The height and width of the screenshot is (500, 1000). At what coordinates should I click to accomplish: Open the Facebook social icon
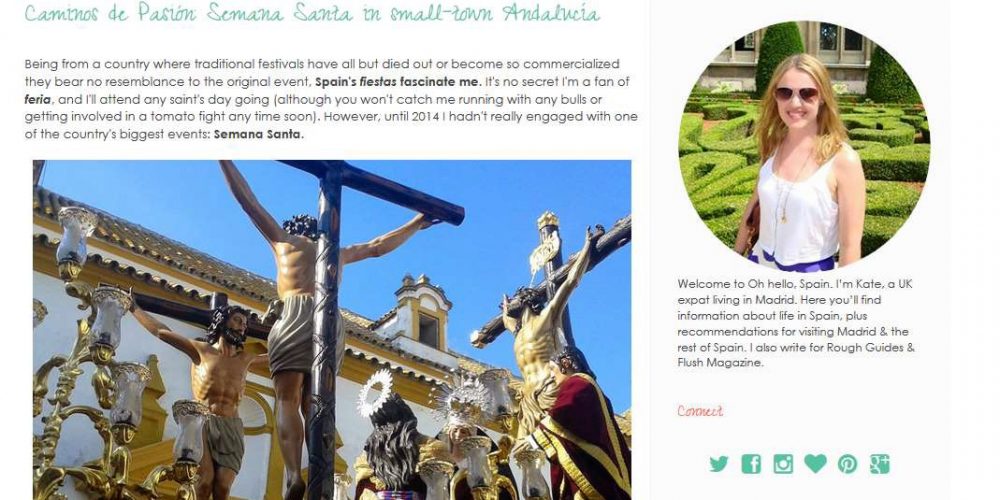coord(751,464)
